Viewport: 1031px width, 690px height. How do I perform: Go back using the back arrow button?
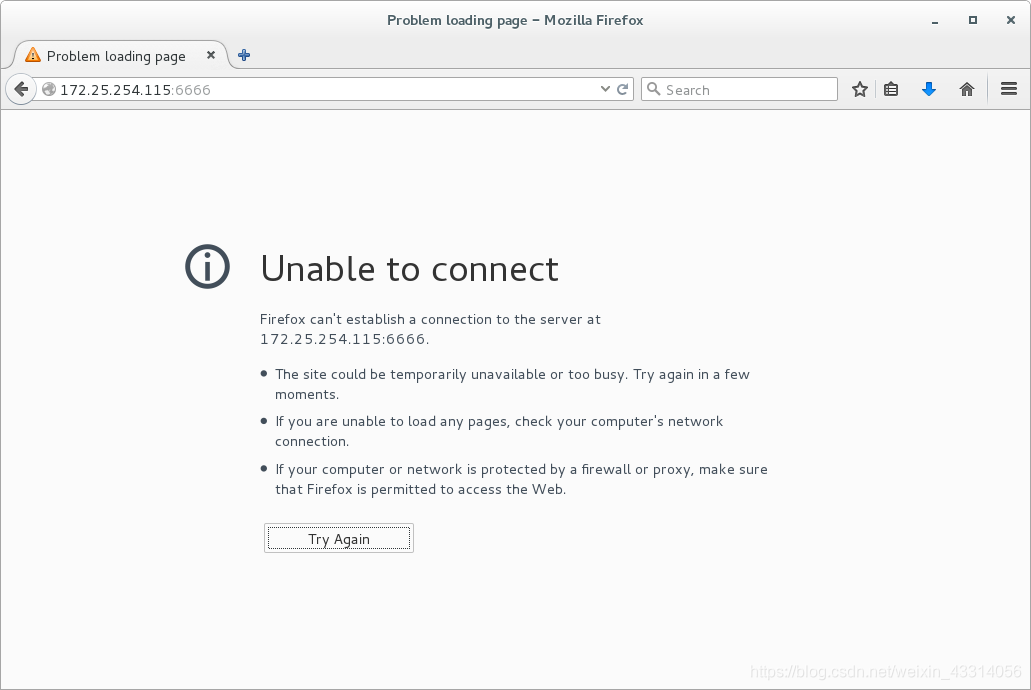[x=21, y=89]
